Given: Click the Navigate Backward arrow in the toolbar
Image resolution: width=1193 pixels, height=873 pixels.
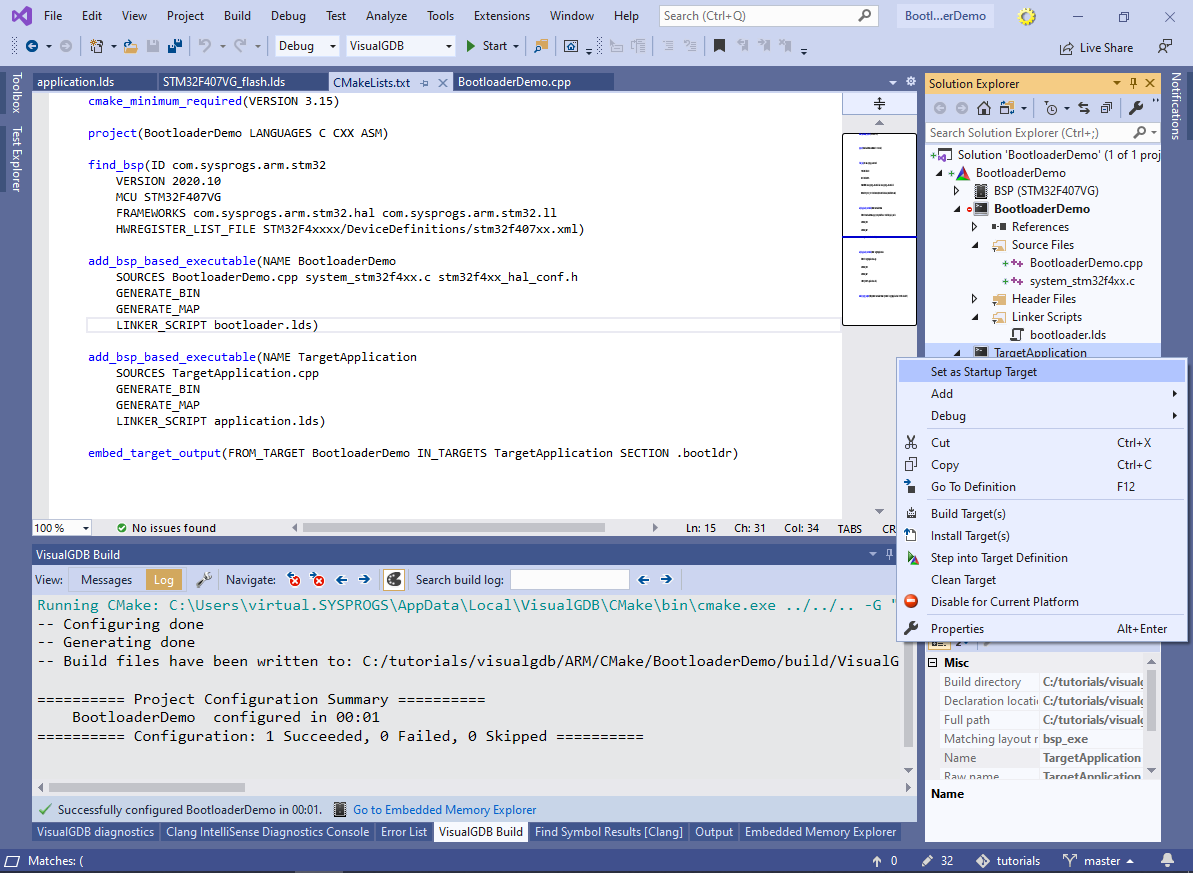Looking at the screenshot, I should pos(32,46).
